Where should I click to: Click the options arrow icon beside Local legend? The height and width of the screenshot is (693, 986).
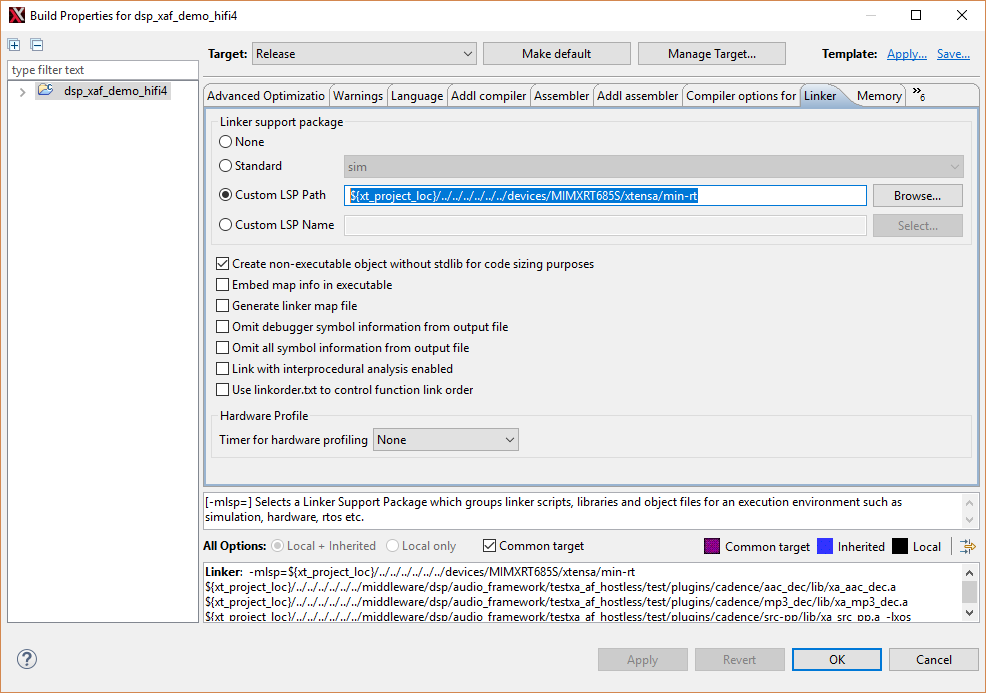967,546
